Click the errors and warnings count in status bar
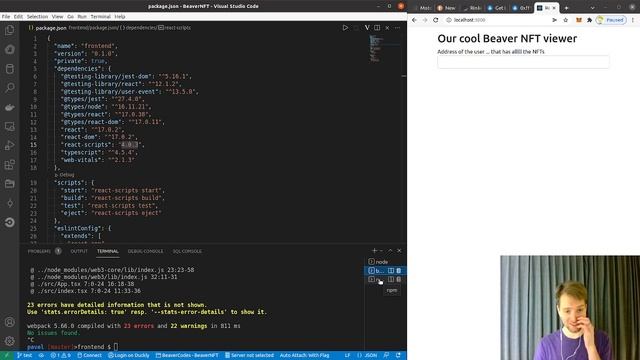This screenshot has height=360, width=640. (60, 355)
